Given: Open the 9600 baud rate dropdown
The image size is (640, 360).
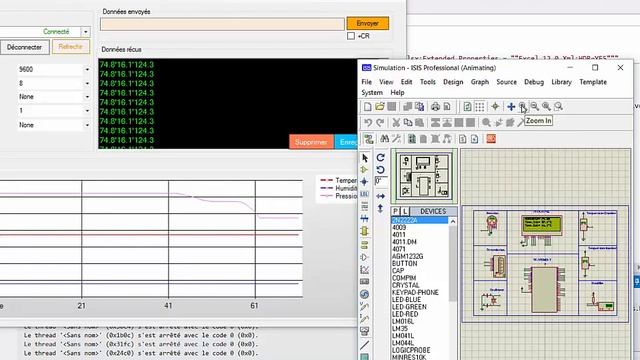Looking at the screenshot, I should [87, 70].
